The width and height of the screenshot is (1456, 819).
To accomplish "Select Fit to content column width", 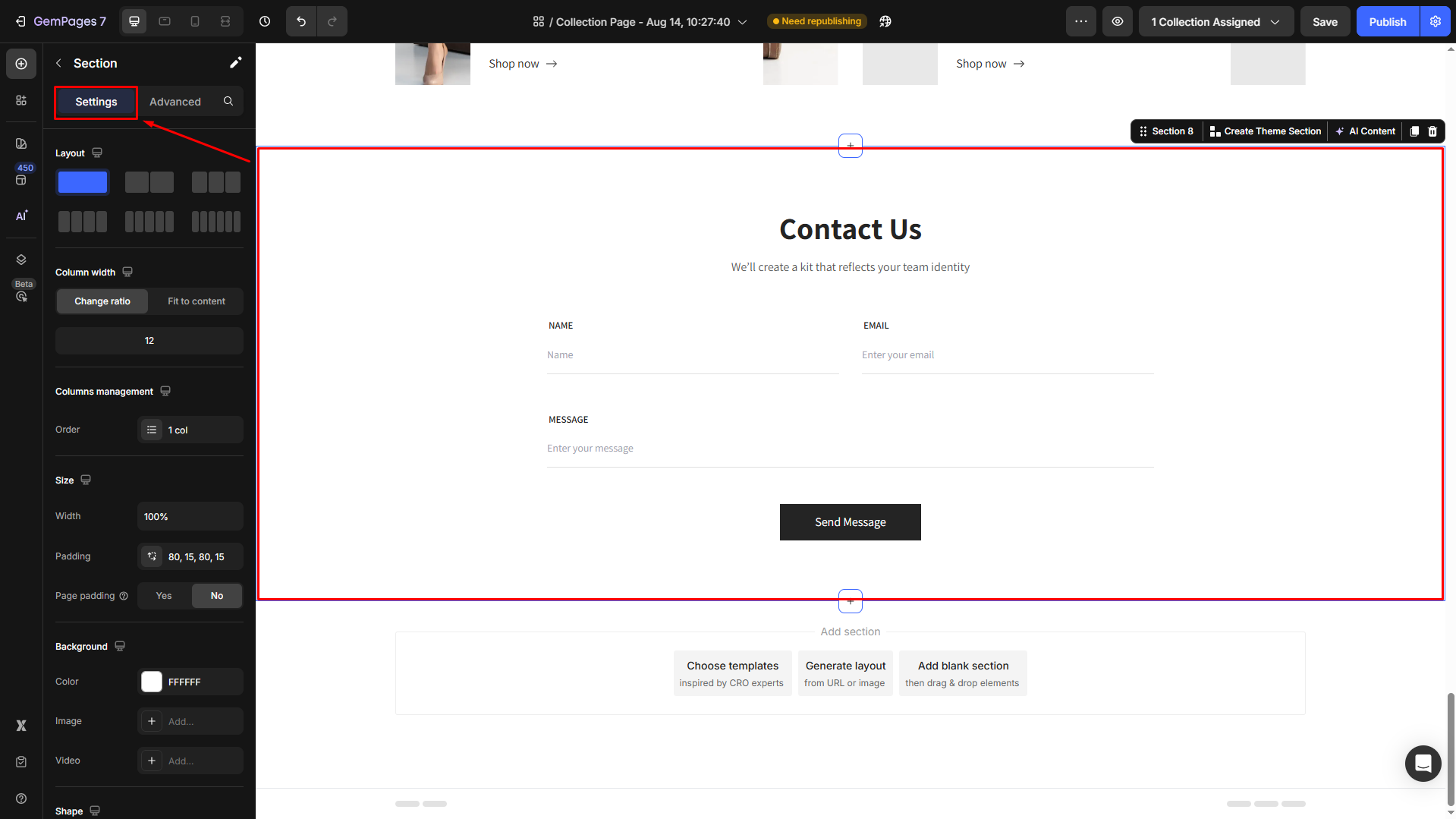I will 197,301.
